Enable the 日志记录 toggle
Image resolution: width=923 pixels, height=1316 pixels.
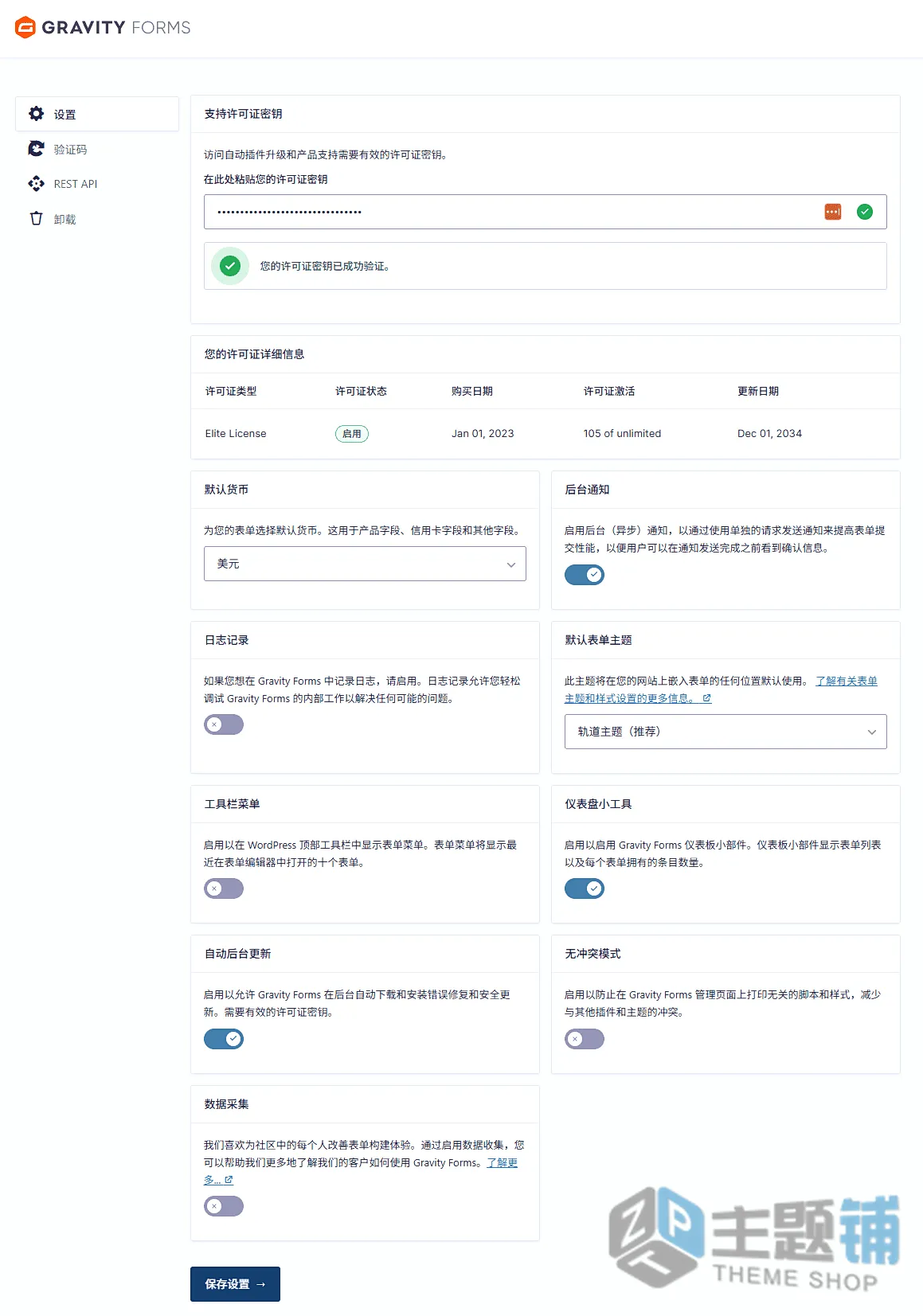(x=224, y=724)
